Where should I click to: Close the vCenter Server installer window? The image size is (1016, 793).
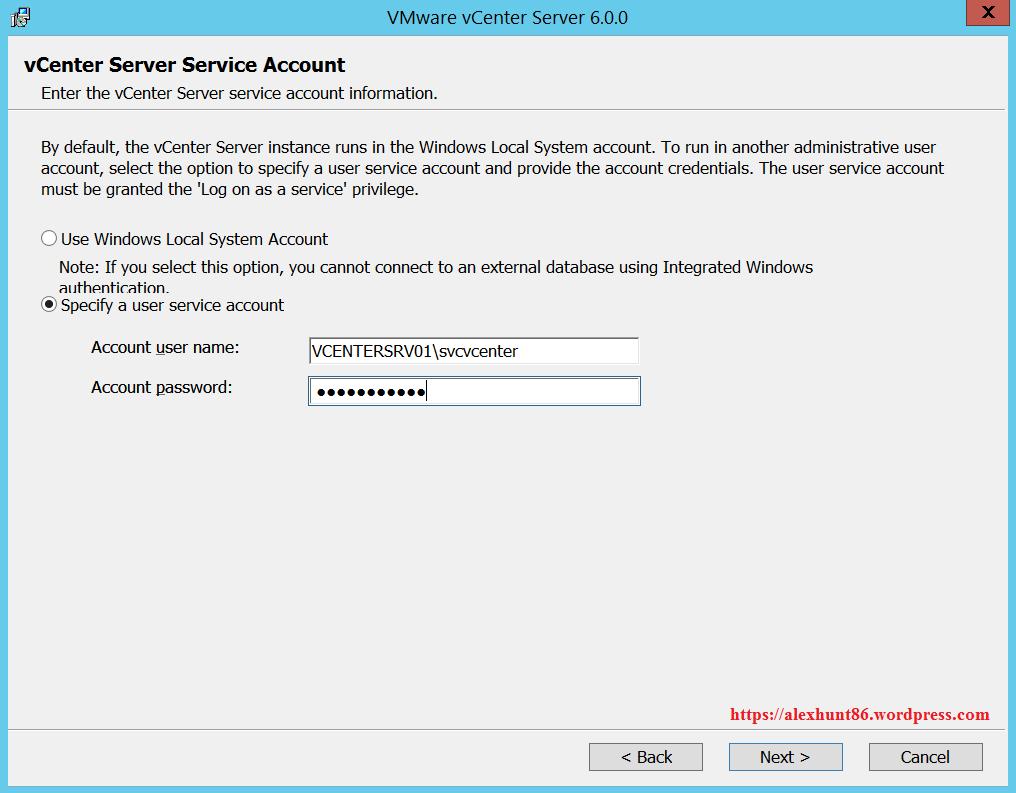click(988, 14)
